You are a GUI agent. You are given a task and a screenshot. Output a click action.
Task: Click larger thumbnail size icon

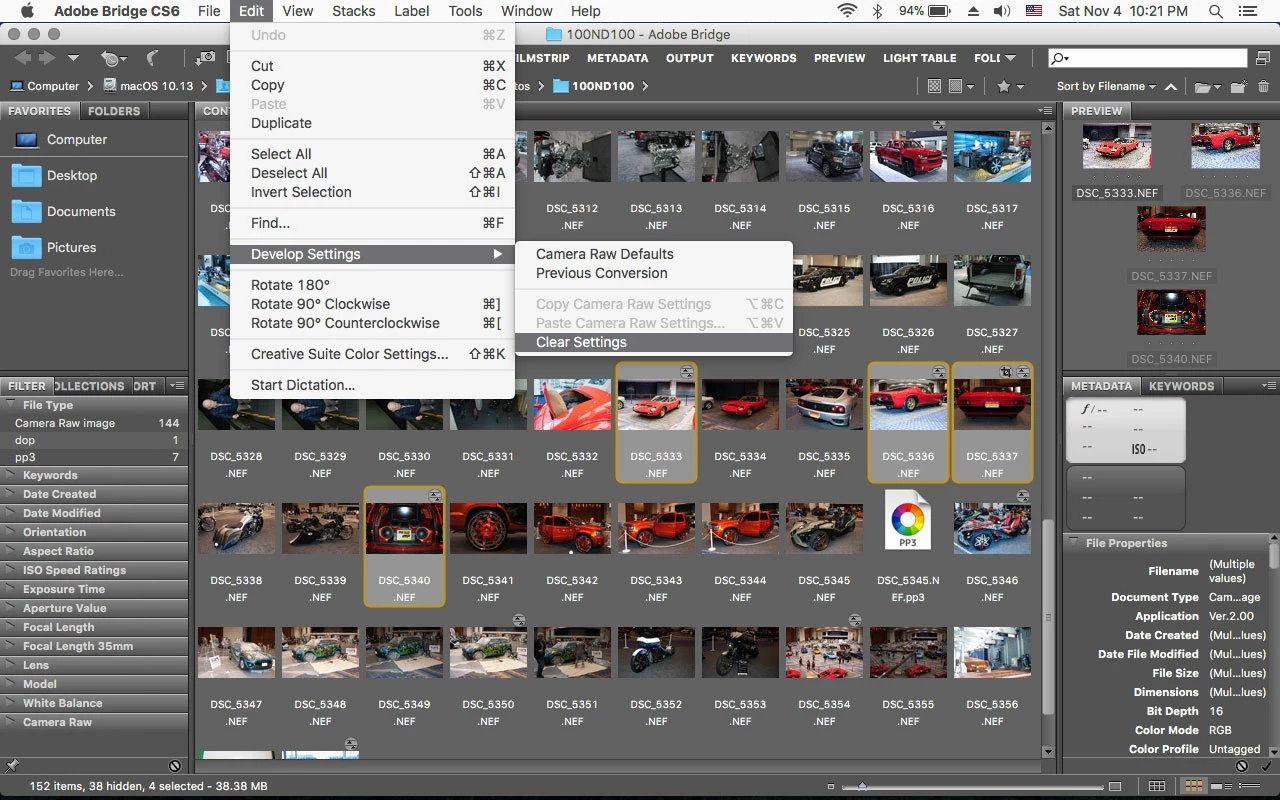(x=1115, y=786)
